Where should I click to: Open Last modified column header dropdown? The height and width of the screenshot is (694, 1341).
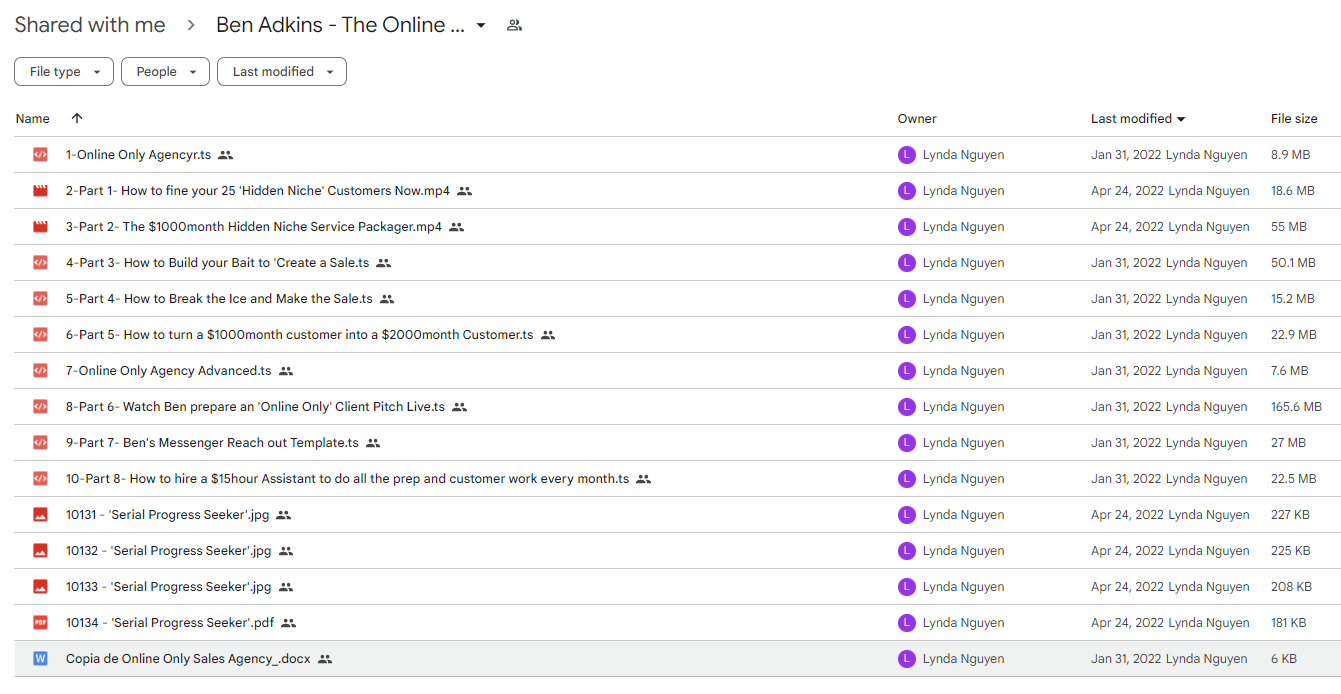click(1181, 119)
